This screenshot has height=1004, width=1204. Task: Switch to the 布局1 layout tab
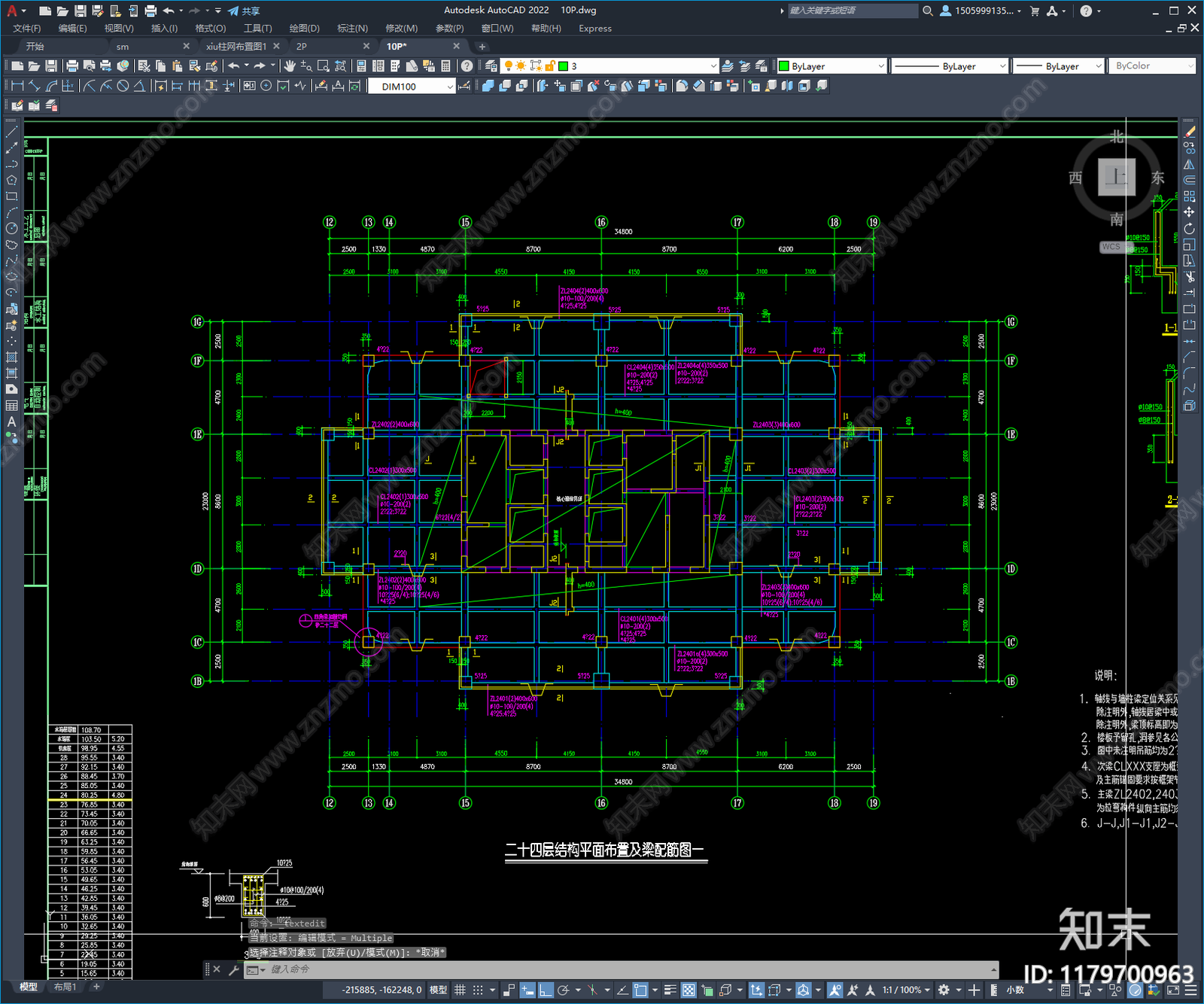[65, 987]
